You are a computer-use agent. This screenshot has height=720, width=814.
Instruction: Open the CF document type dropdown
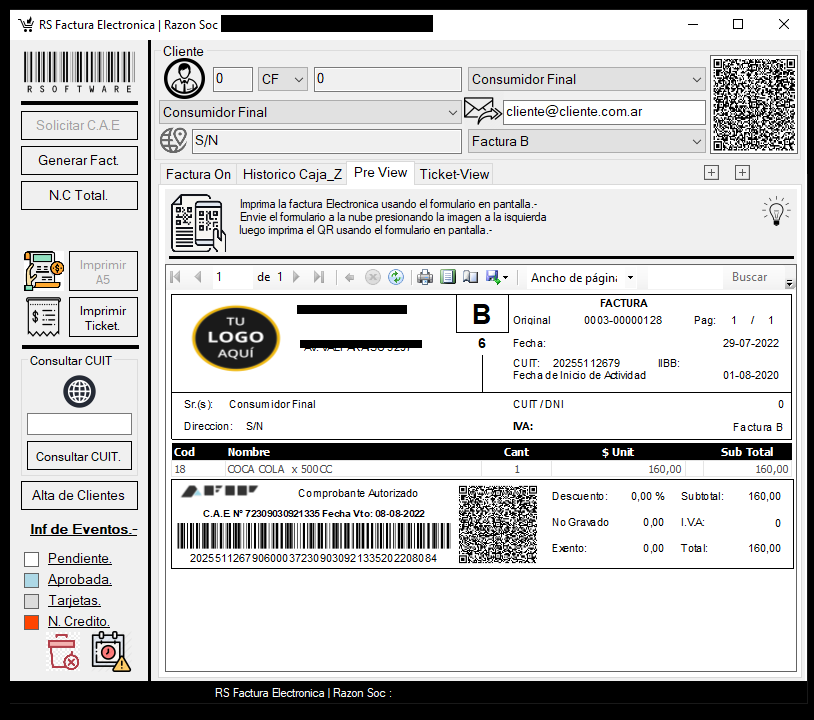pos(283,79)
